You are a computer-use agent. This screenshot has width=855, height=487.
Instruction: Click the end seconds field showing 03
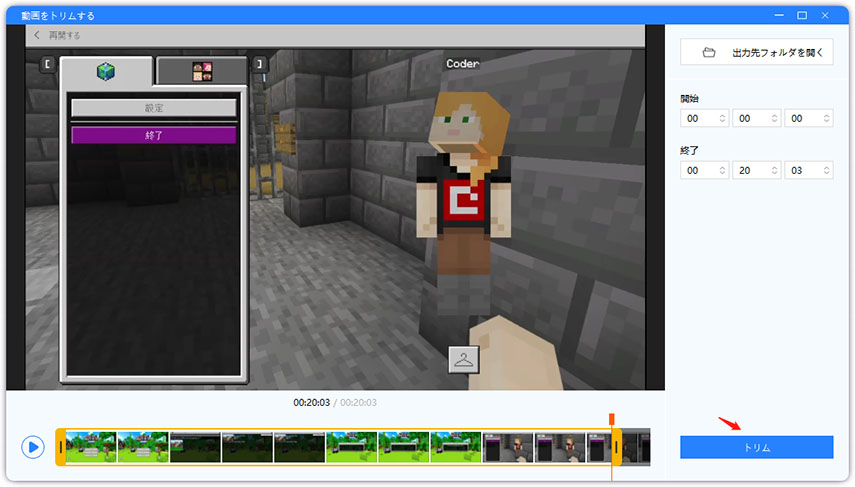[809, 171]
